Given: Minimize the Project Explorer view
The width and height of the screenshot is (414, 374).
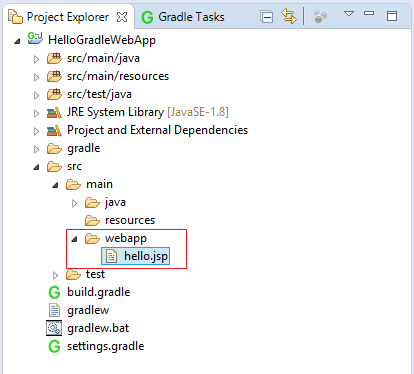Looking at the screenshot, I should coord(369,13).
